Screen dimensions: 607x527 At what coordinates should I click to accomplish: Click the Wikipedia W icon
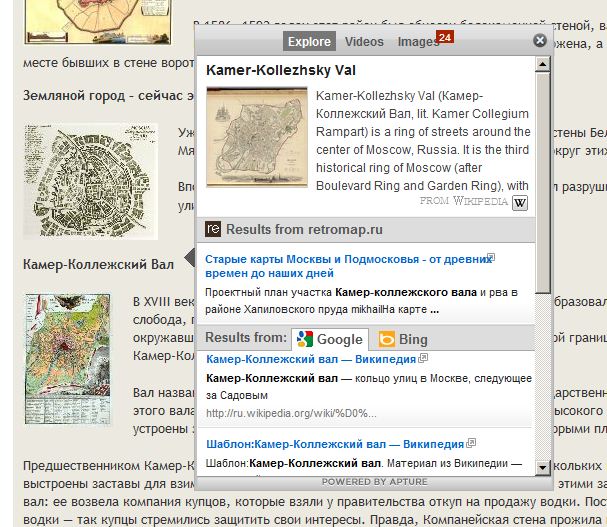[x=520, y=203]
